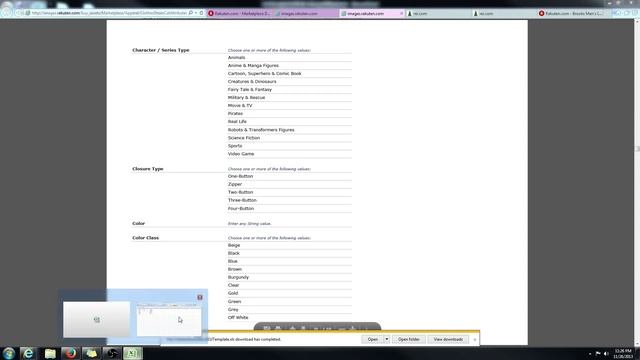The width and height of the screenshot is (640, 360).
Task: Click 'Science Fiction' value
Action: [244, 138]
